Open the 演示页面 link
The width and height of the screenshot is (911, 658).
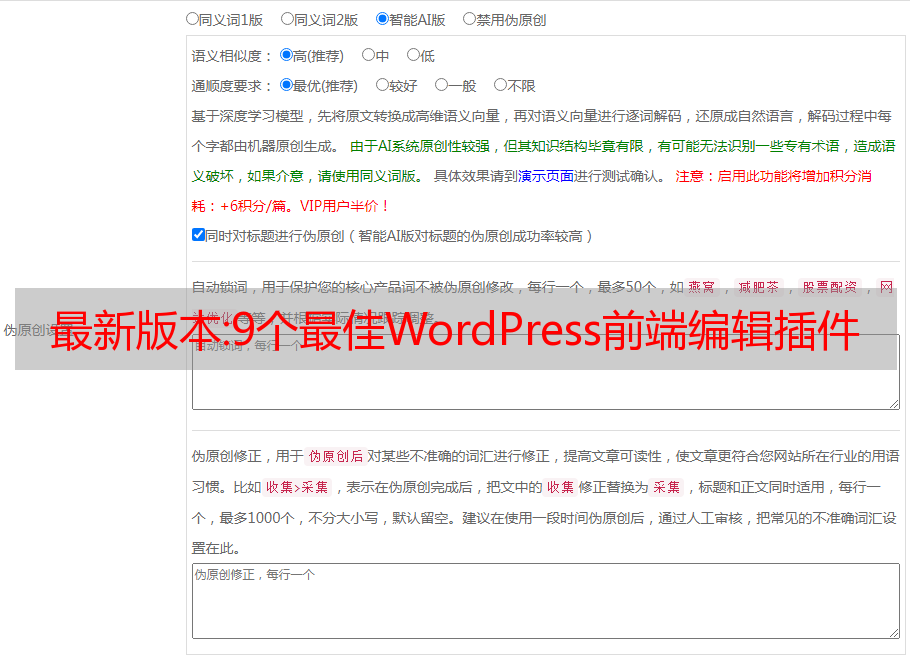click(x=545, y=176)
